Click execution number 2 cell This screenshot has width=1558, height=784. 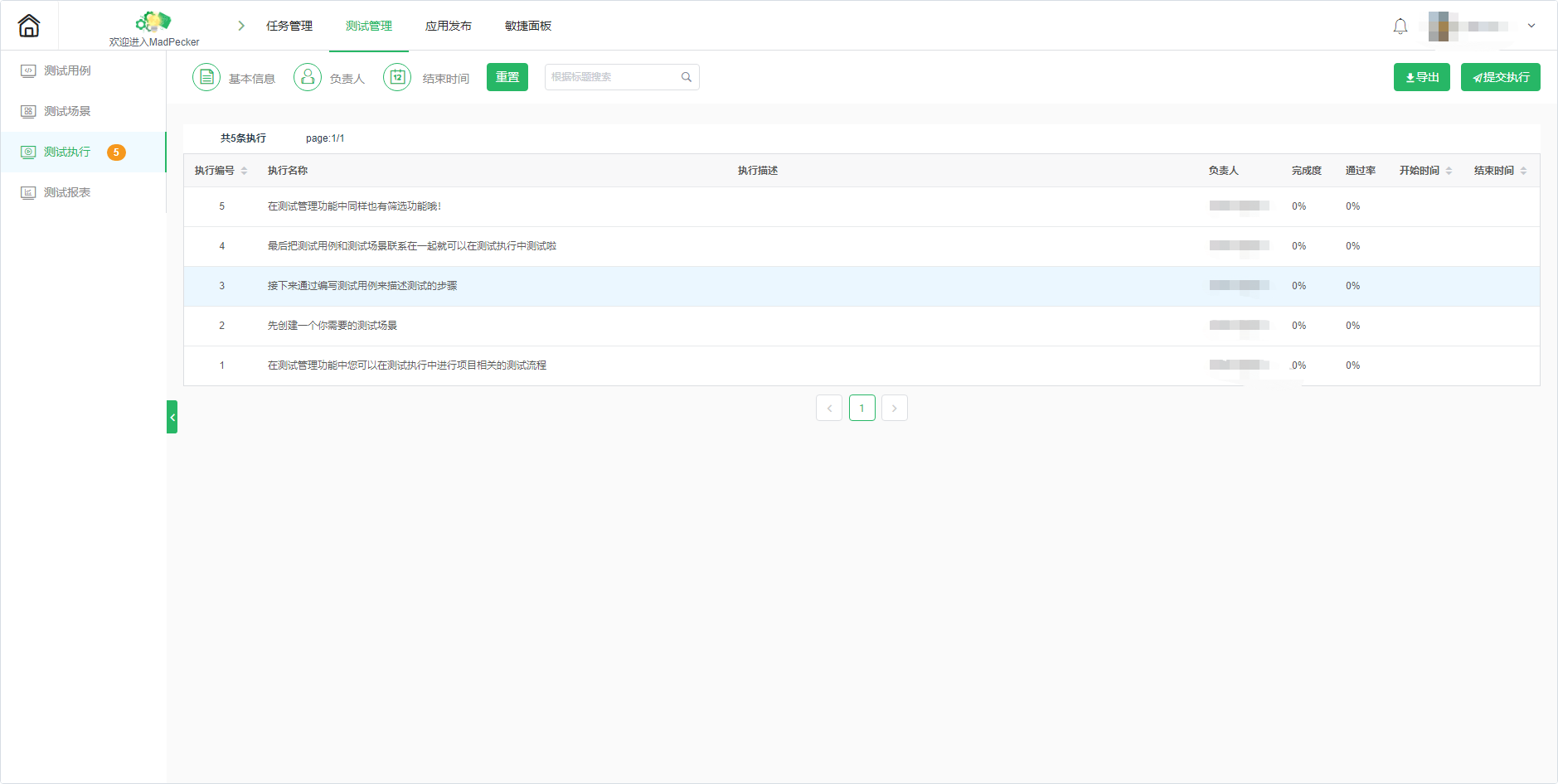click(221, 326)
